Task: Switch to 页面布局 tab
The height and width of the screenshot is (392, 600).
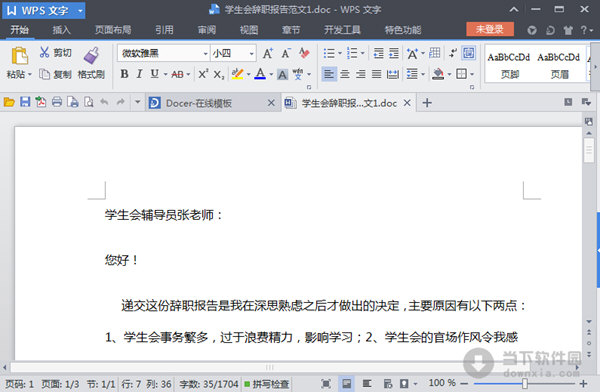Action: tap(113, 30)
